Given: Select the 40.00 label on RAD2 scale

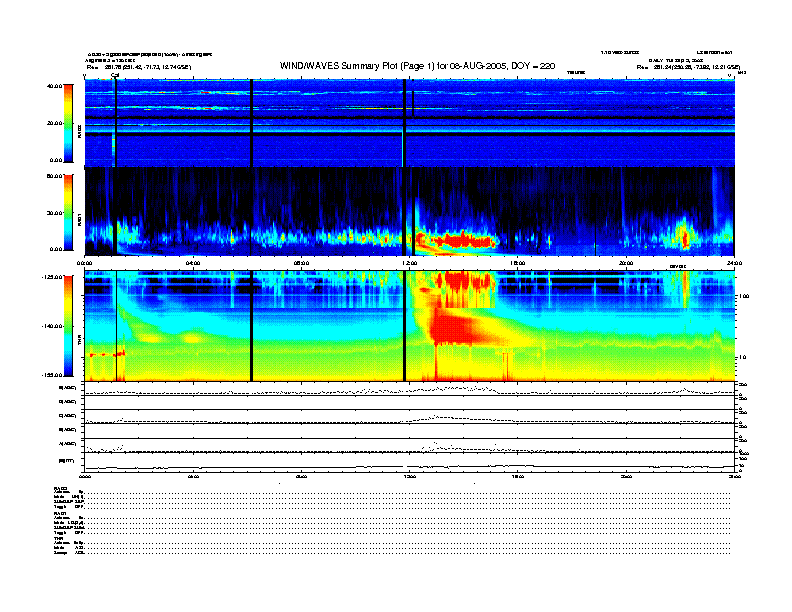Looking at the screenshot, I should point(55,86).
